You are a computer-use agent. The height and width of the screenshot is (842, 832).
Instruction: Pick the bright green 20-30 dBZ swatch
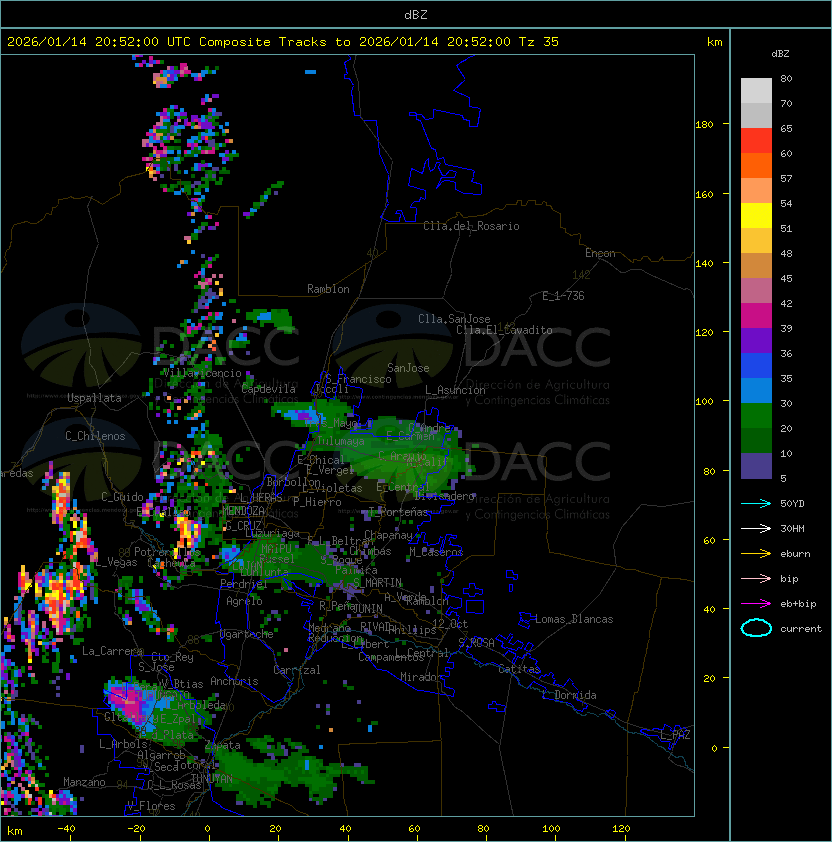click(756, 416)
